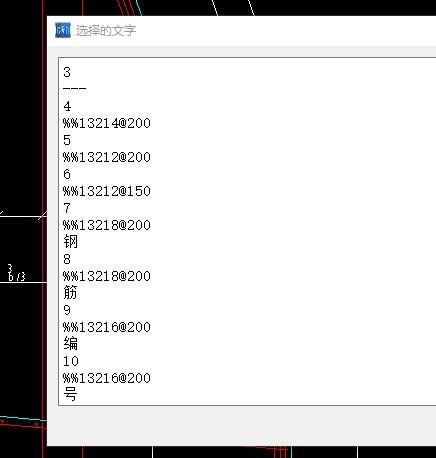Click the number 5 line

[x=67, y=140]
